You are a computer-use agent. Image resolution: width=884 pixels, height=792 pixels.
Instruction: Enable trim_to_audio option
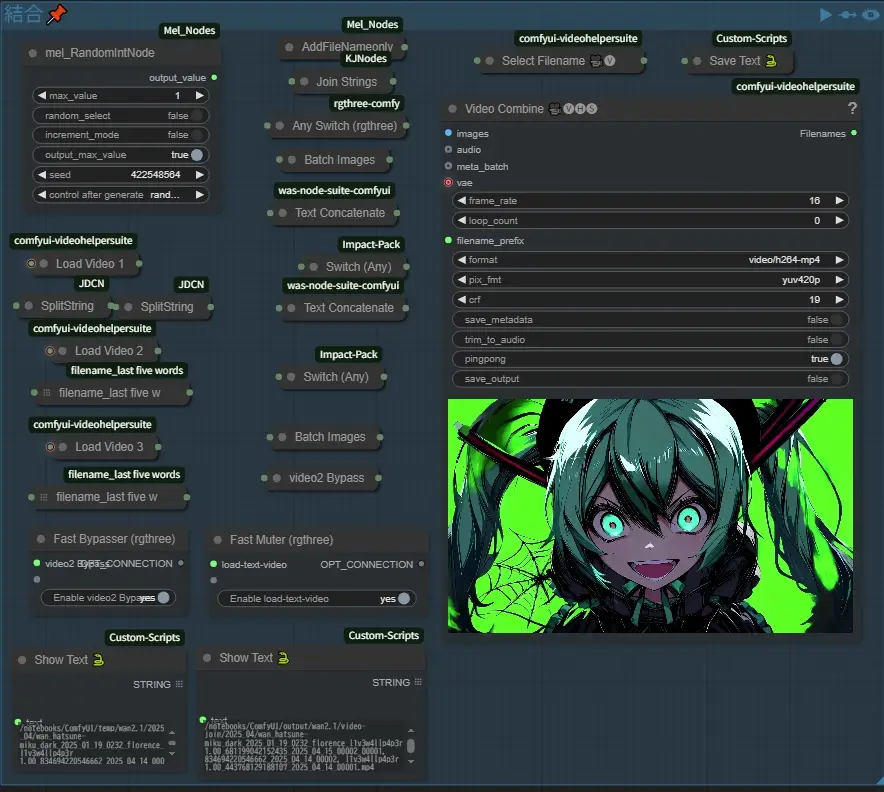tap(837, 339)
